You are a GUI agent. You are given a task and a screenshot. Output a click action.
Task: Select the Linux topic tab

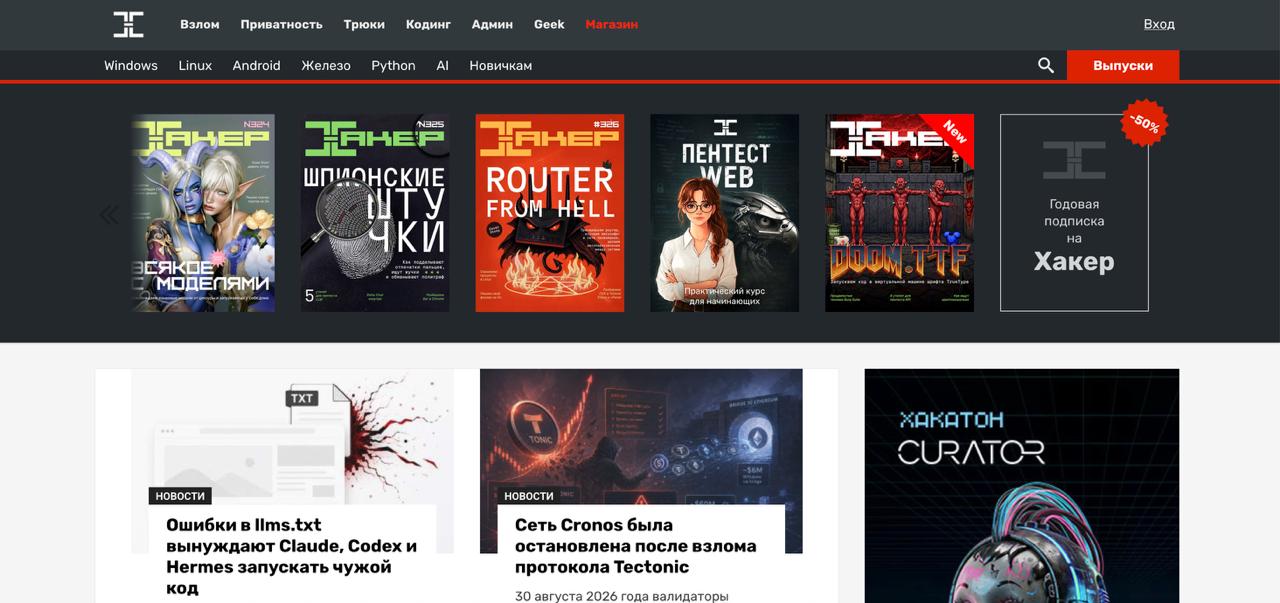point(195,65)
